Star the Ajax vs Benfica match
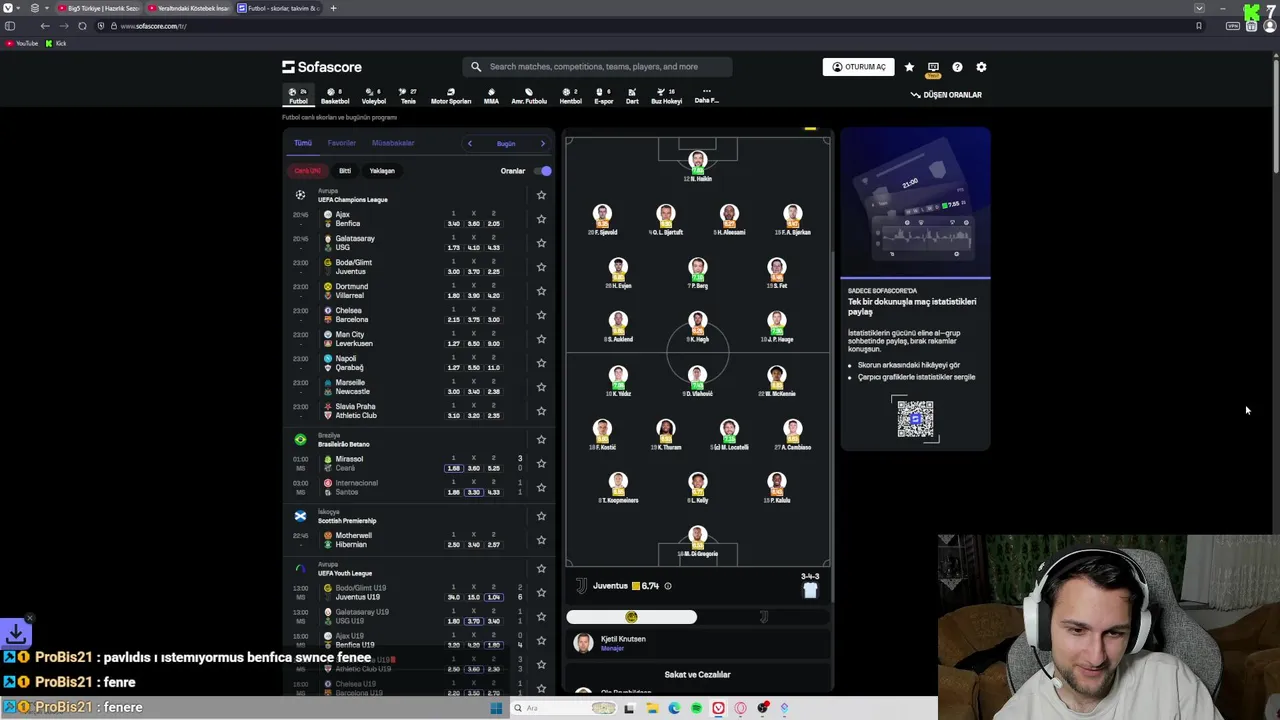This screenshot has height=720, width=1280. (541, 219)
